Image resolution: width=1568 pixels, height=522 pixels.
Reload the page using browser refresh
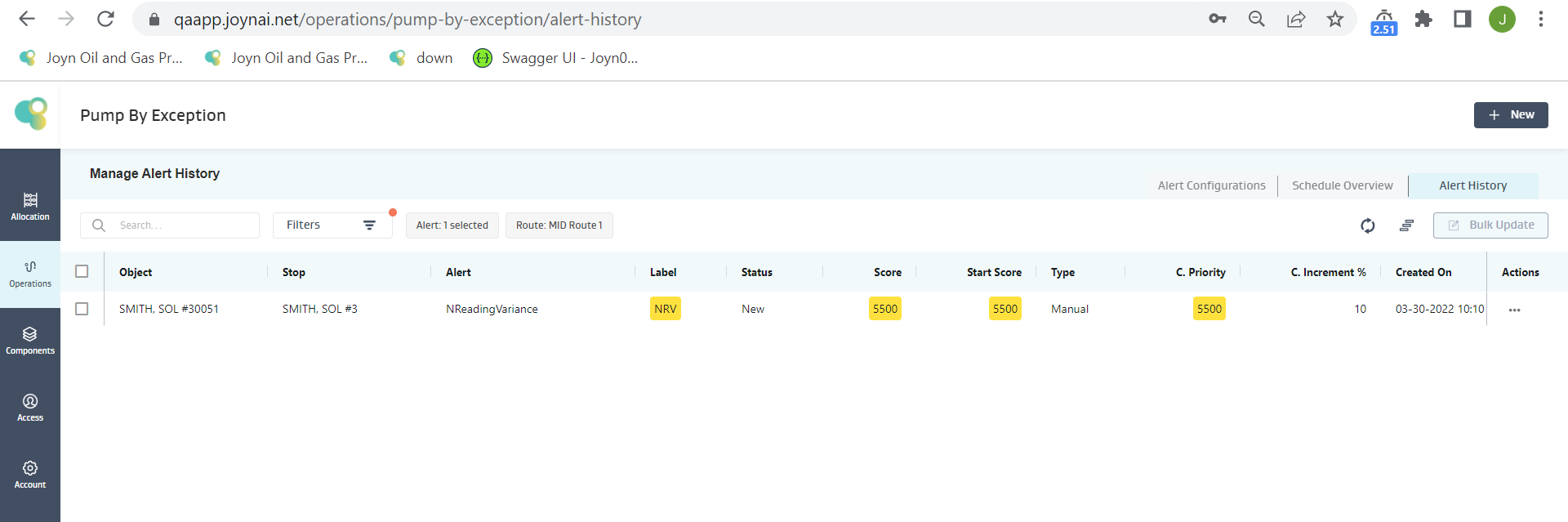[105, 19]
